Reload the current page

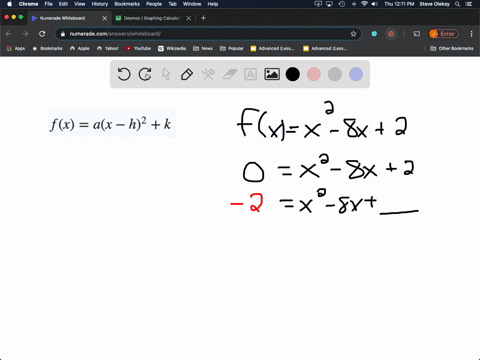[x=42, y=34]
